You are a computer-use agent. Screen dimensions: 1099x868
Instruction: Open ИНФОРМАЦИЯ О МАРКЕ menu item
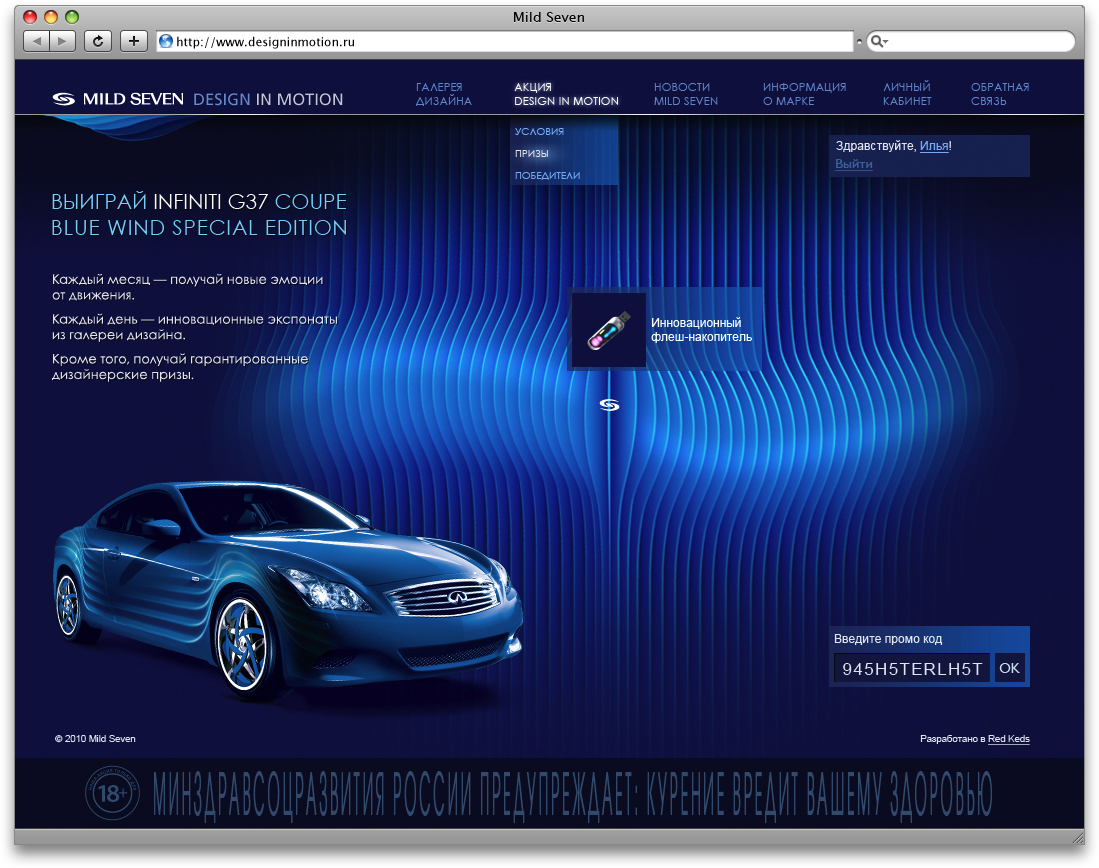click(x=805, y=94)
